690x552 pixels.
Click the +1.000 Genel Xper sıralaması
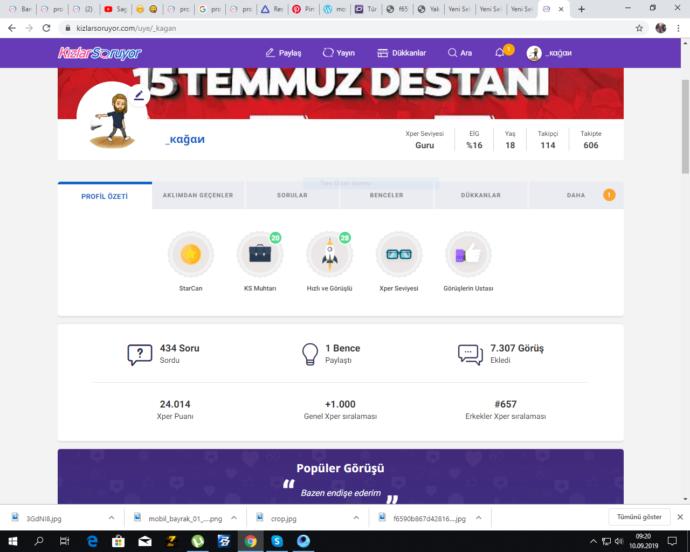[340, 409]
